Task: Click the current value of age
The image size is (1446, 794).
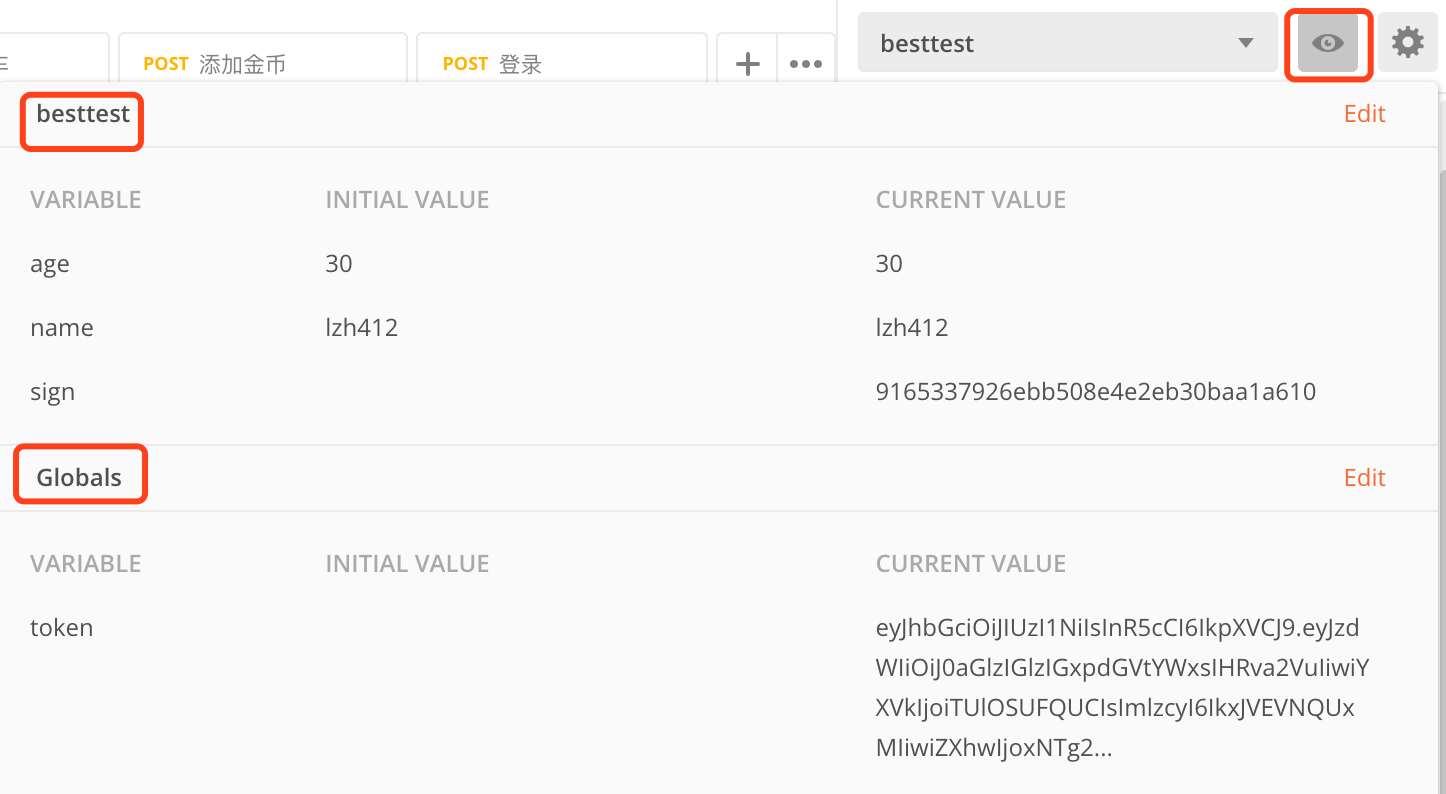Action: point(889,264)
